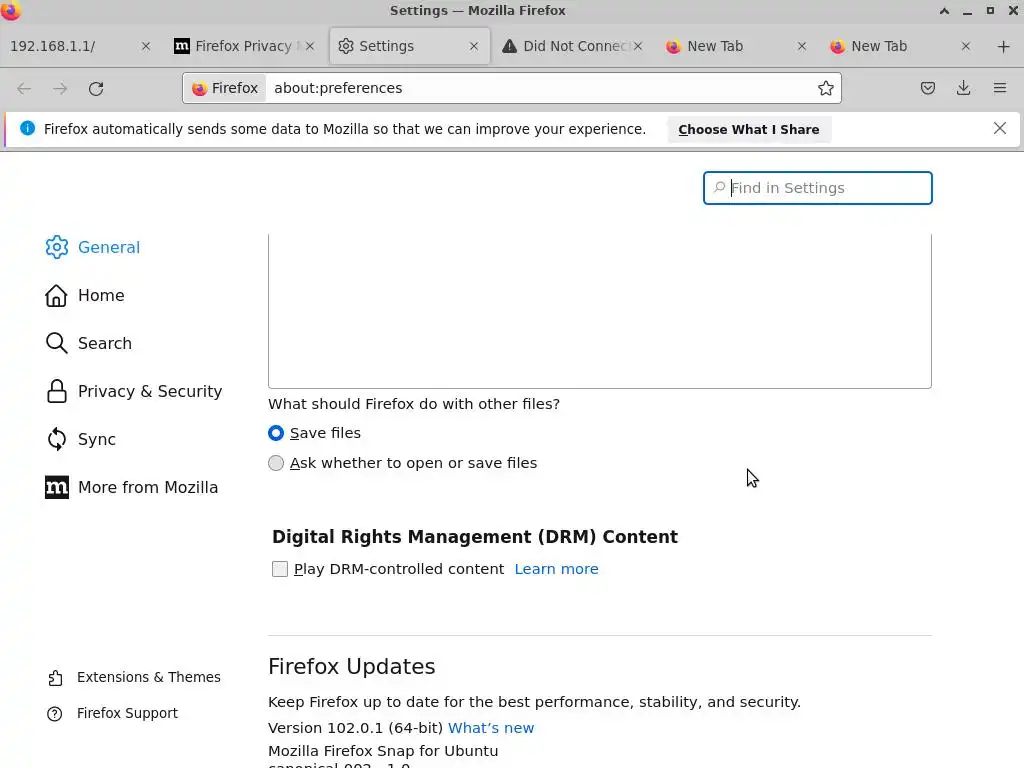This screenshot has height=768, width=1024.
Task: Select Ask whether to open or save files
Action: pos(276,463)
